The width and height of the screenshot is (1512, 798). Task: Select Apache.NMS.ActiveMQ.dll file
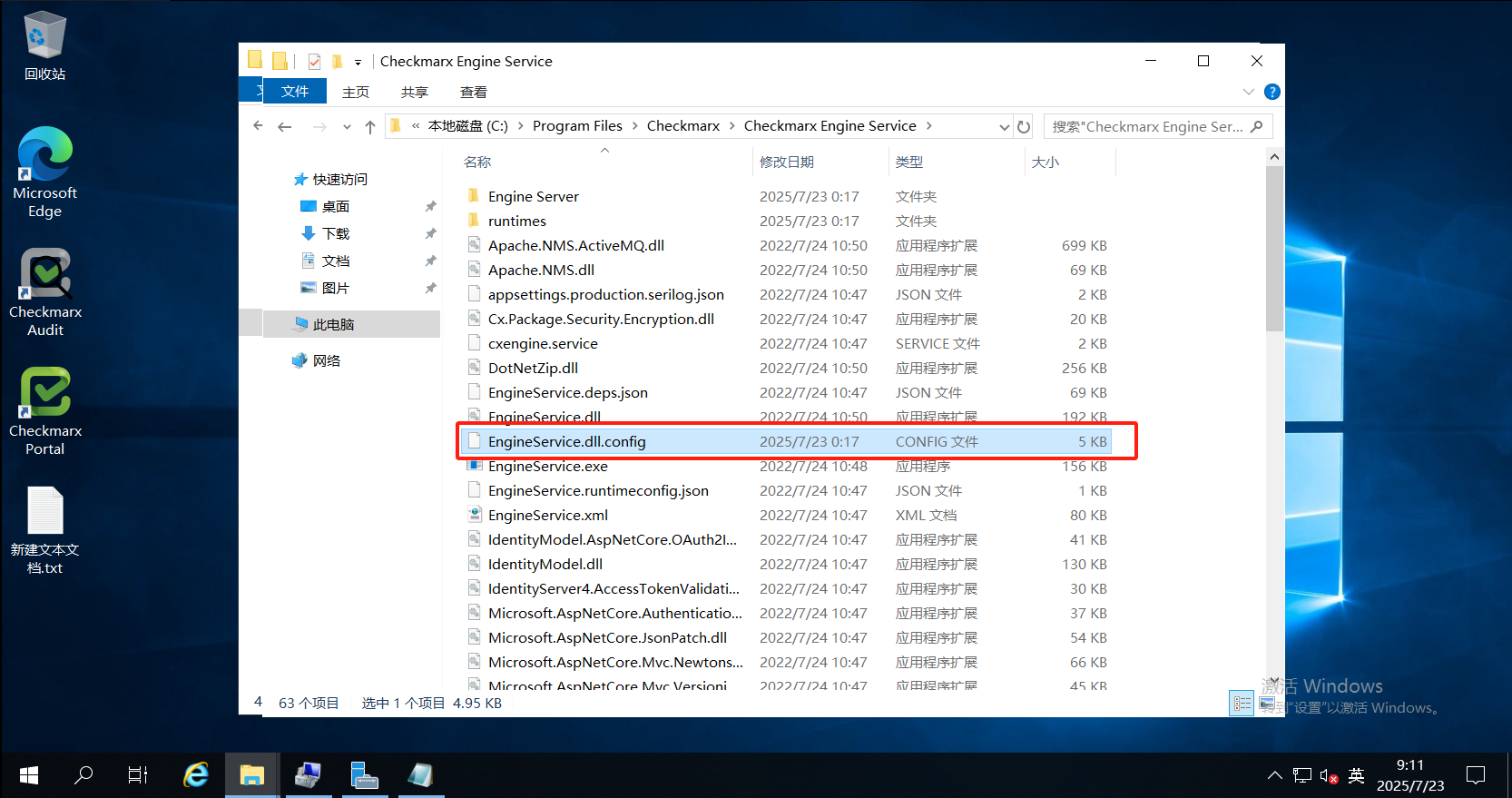click(575, 246)
